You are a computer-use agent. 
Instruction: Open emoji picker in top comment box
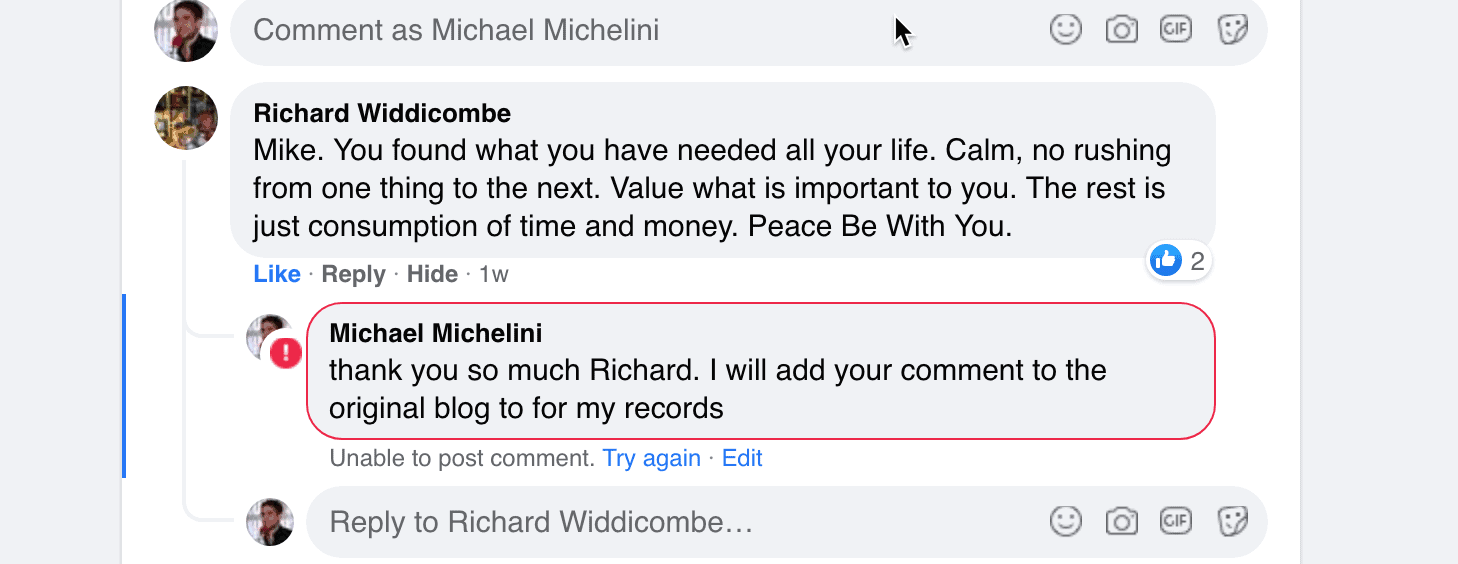1066,30
